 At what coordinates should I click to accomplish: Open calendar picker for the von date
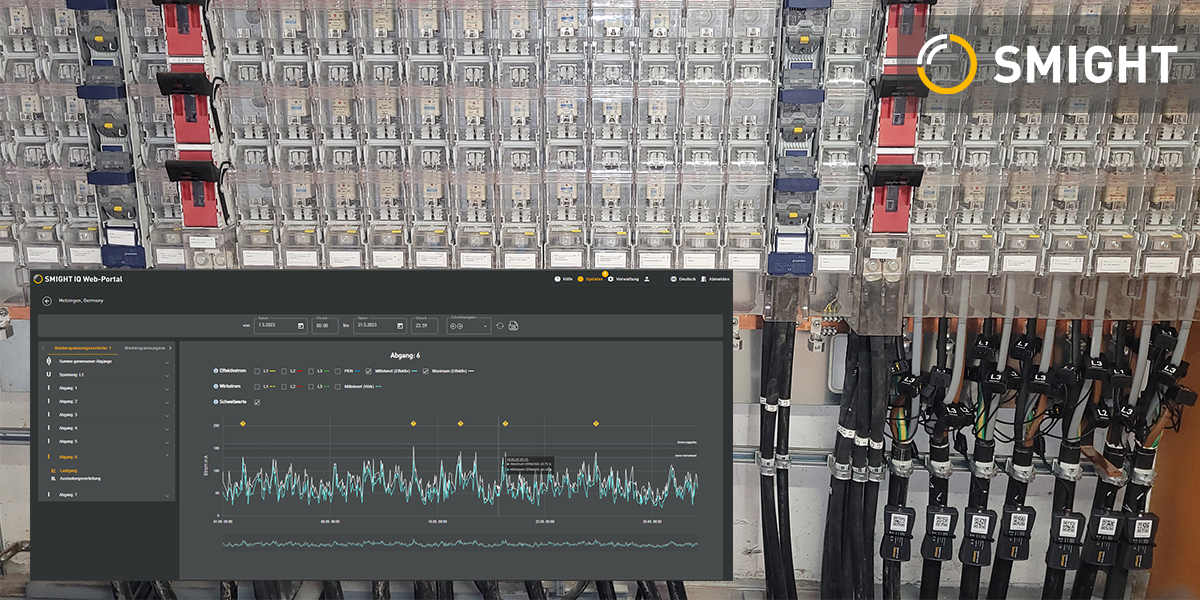coord(301,326)
